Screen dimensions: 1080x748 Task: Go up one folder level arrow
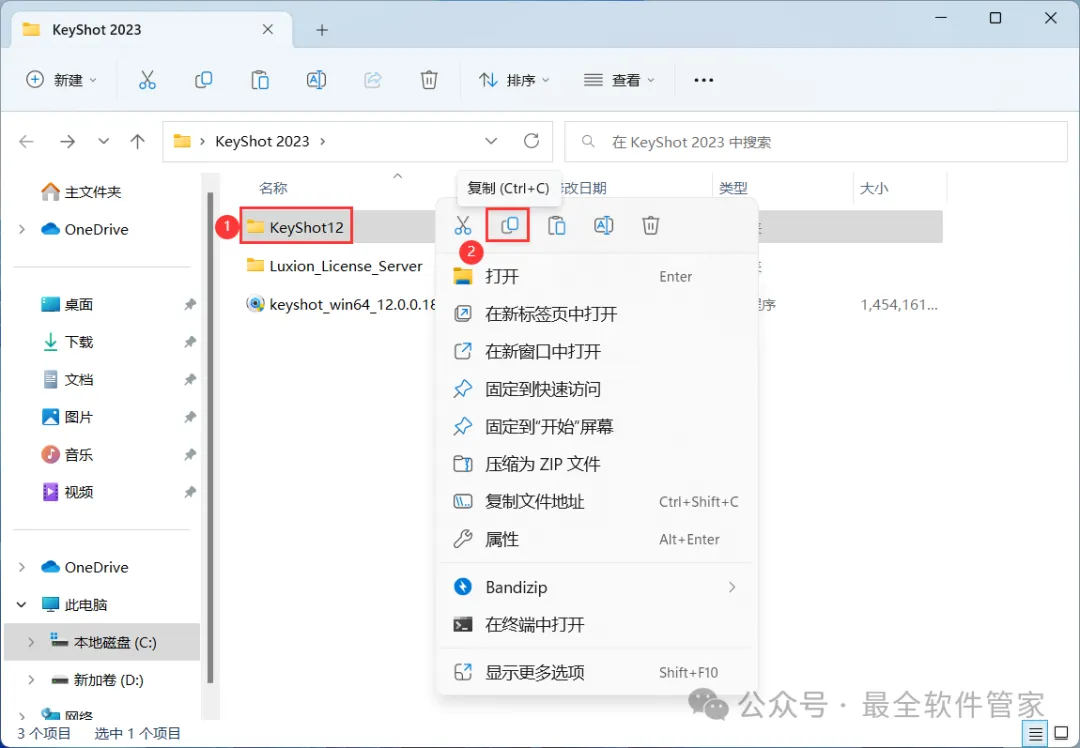click(138, 141)
